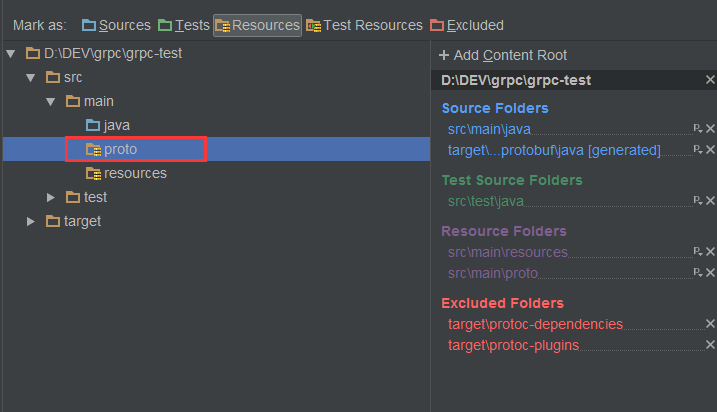The image size is (717, 412).
Task: Edit properties of src\test\java
Action: 698,200
